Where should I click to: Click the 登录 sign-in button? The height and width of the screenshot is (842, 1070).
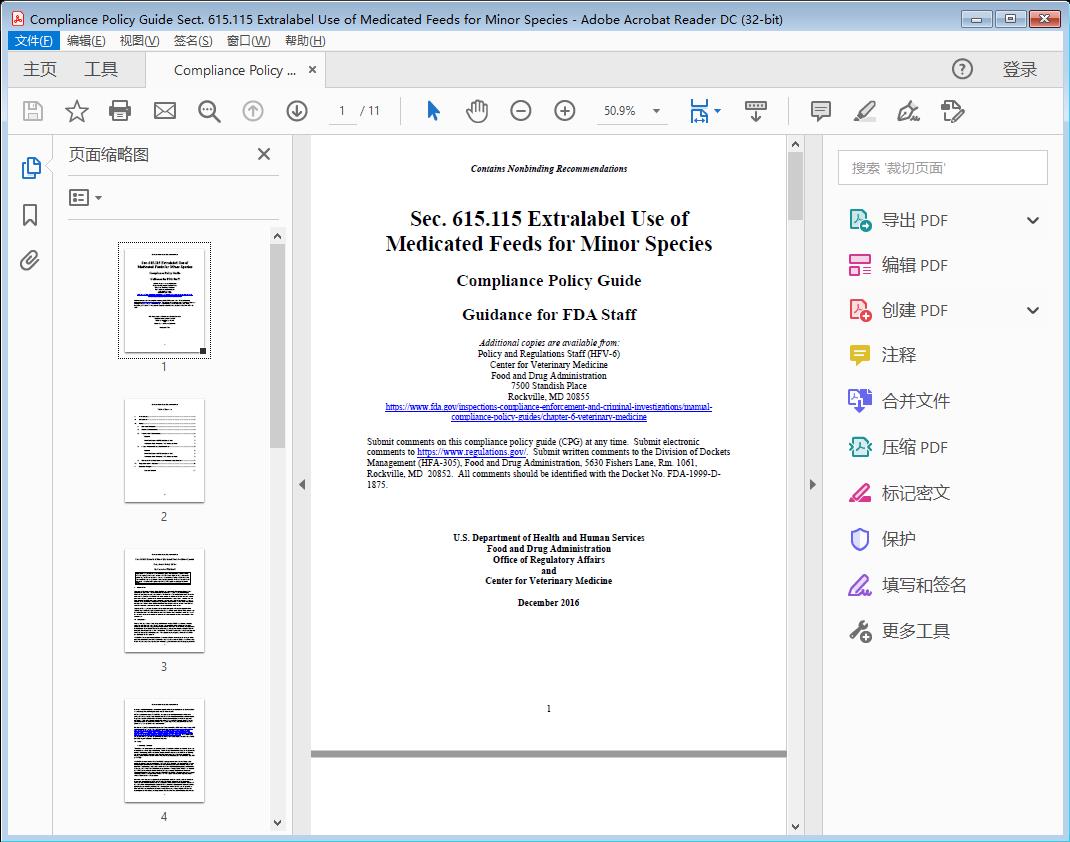point(1020,69)
